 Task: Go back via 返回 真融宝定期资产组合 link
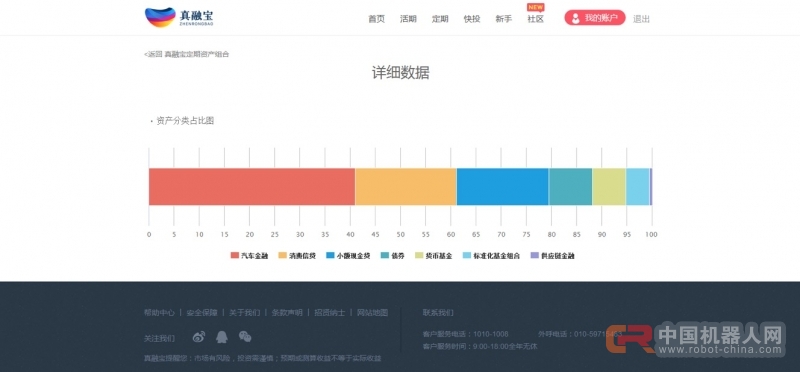[187, 54]
